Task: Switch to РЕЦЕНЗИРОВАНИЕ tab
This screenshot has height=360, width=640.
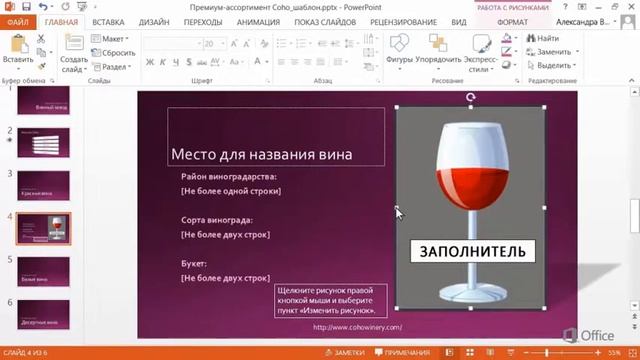Action: (404, 22)
